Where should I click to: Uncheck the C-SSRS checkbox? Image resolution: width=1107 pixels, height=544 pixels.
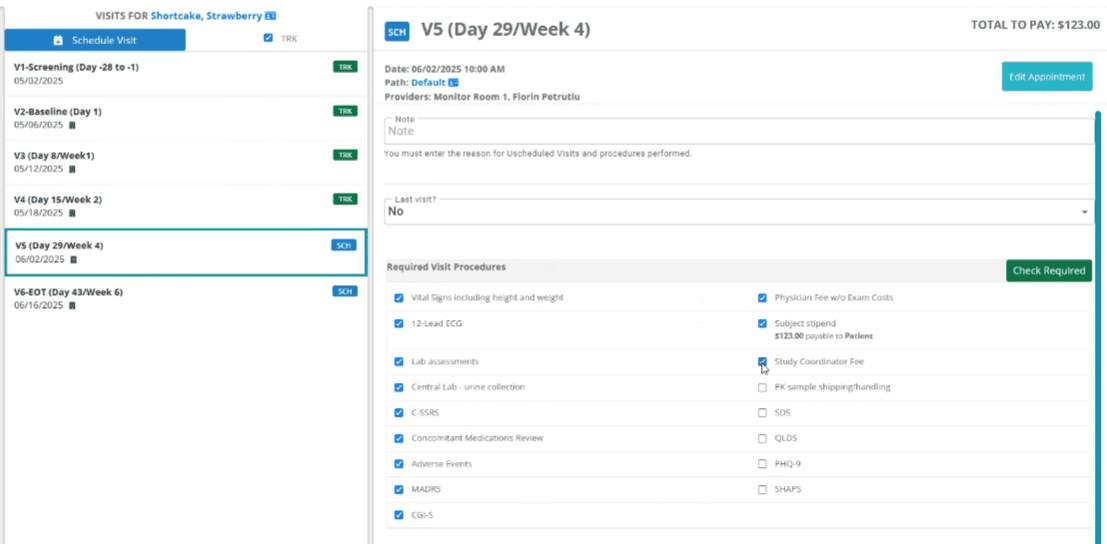(x=399, y=413)
